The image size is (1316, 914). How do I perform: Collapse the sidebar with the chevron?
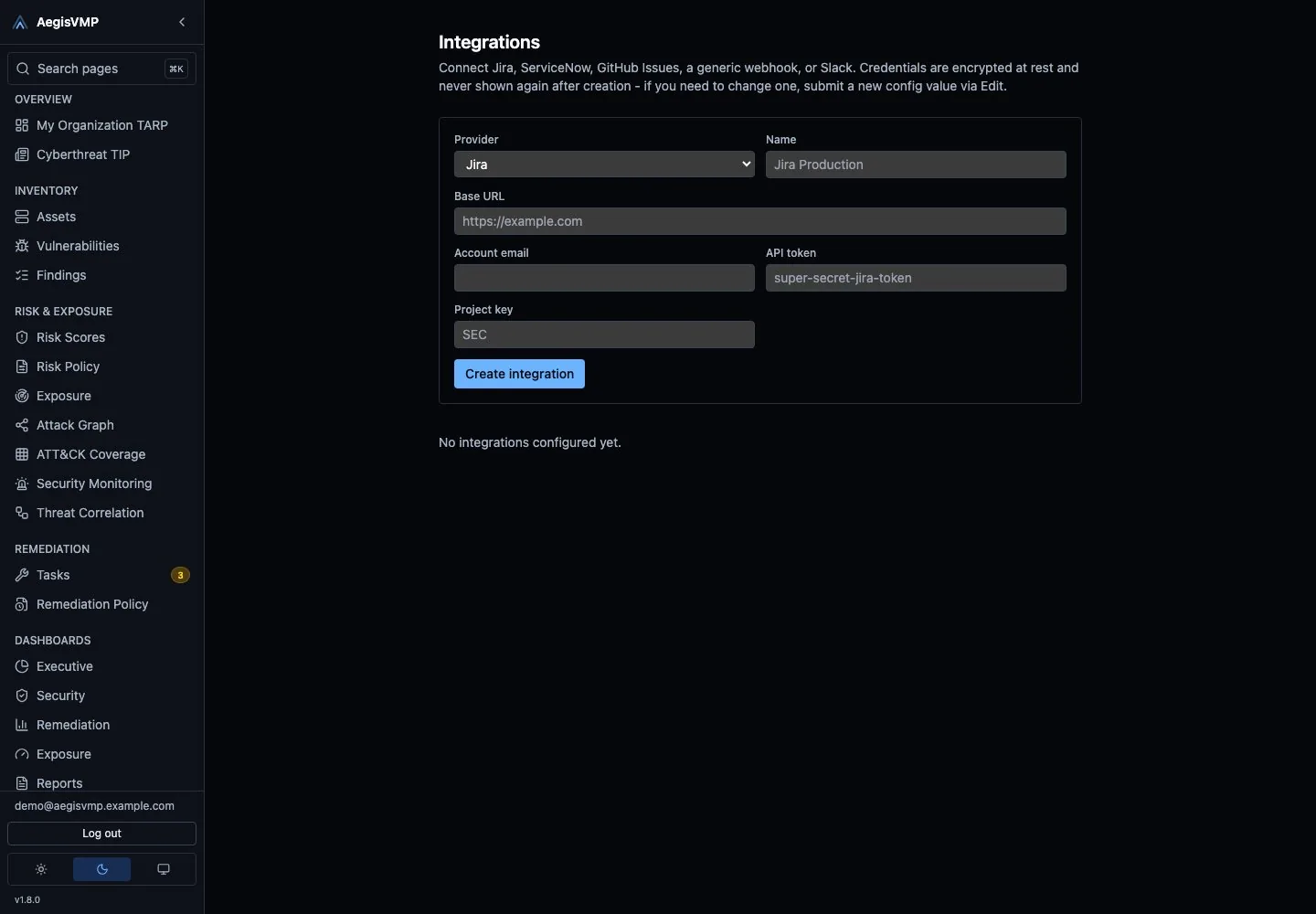click(182, 22)
